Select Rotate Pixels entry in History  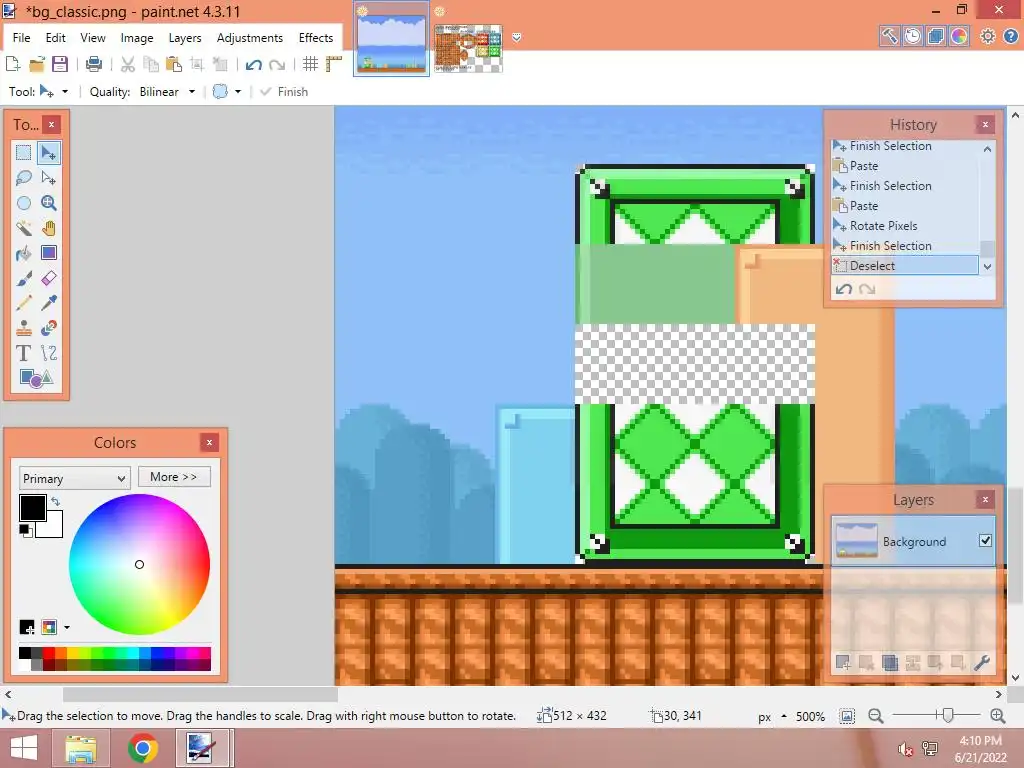(905, 226)
